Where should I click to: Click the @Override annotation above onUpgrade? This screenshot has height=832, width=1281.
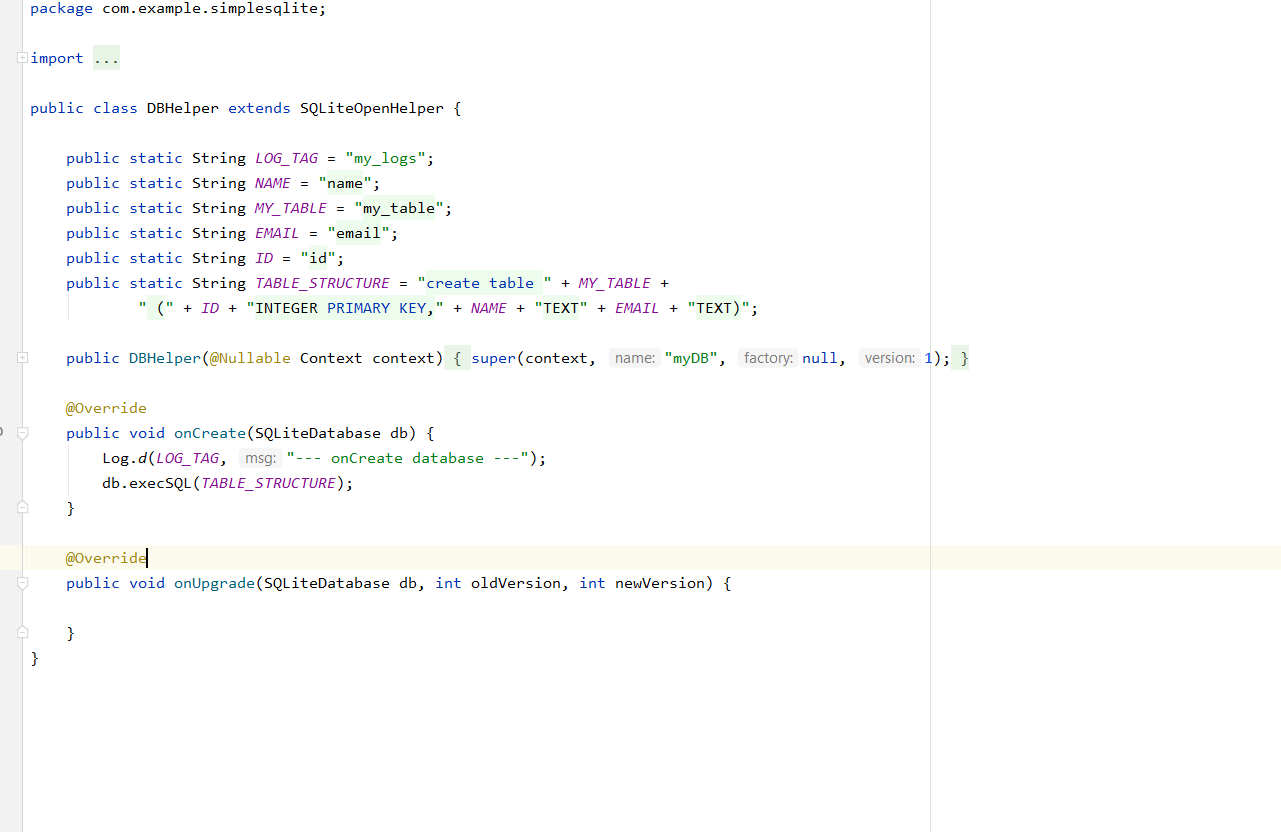[x=106, y=558]
